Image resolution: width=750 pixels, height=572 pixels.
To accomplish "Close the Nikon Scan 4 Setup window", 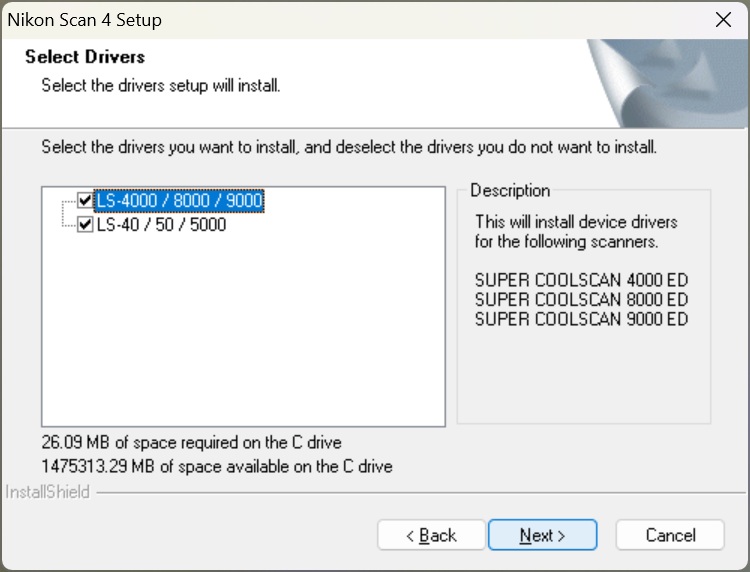I will coord(723,20).
